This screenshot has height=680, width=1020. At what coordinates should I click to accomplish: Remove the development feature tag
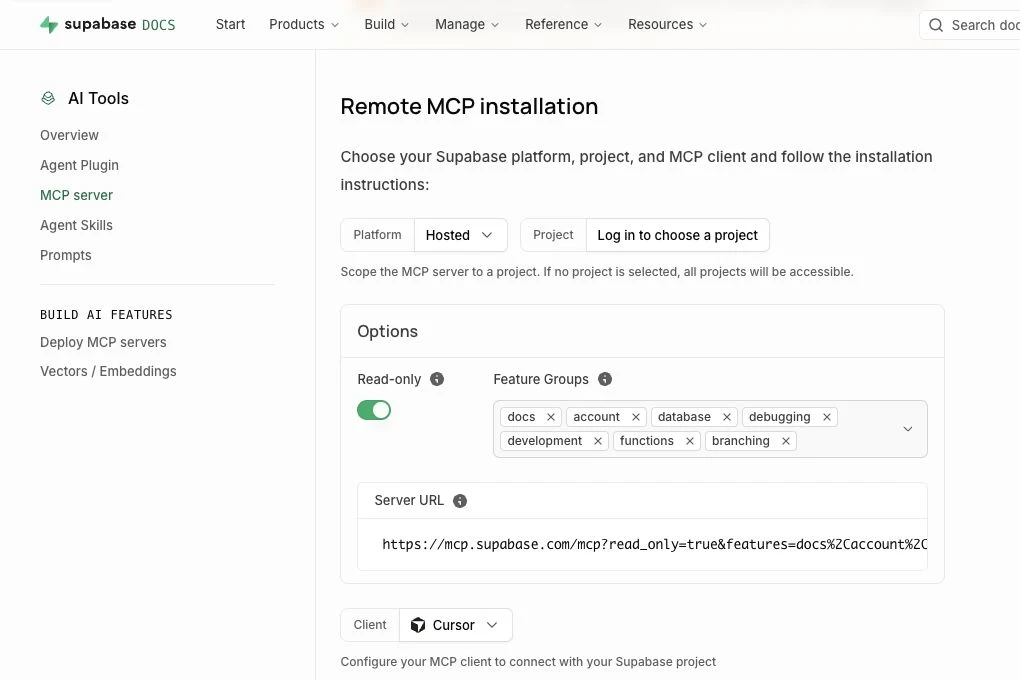(598, 441)
